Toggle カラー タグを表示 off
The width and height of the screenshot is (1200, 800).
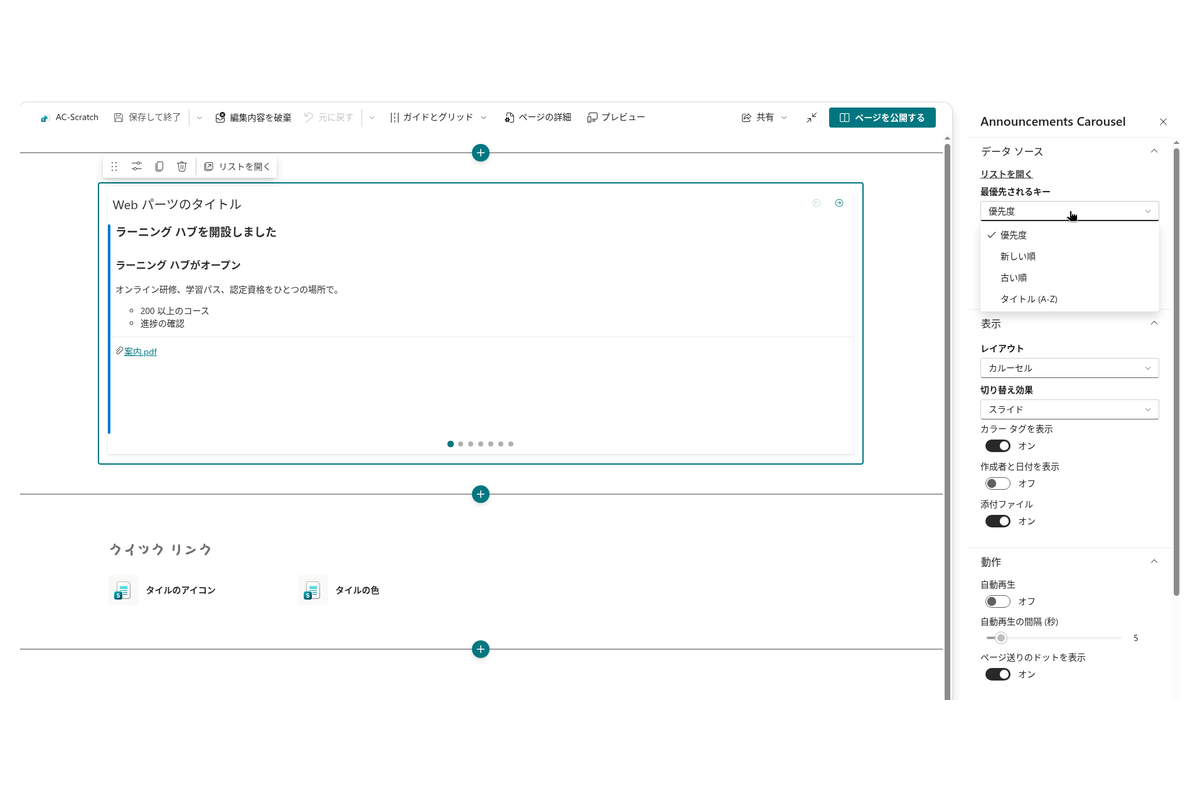click(x=998, y=446)
